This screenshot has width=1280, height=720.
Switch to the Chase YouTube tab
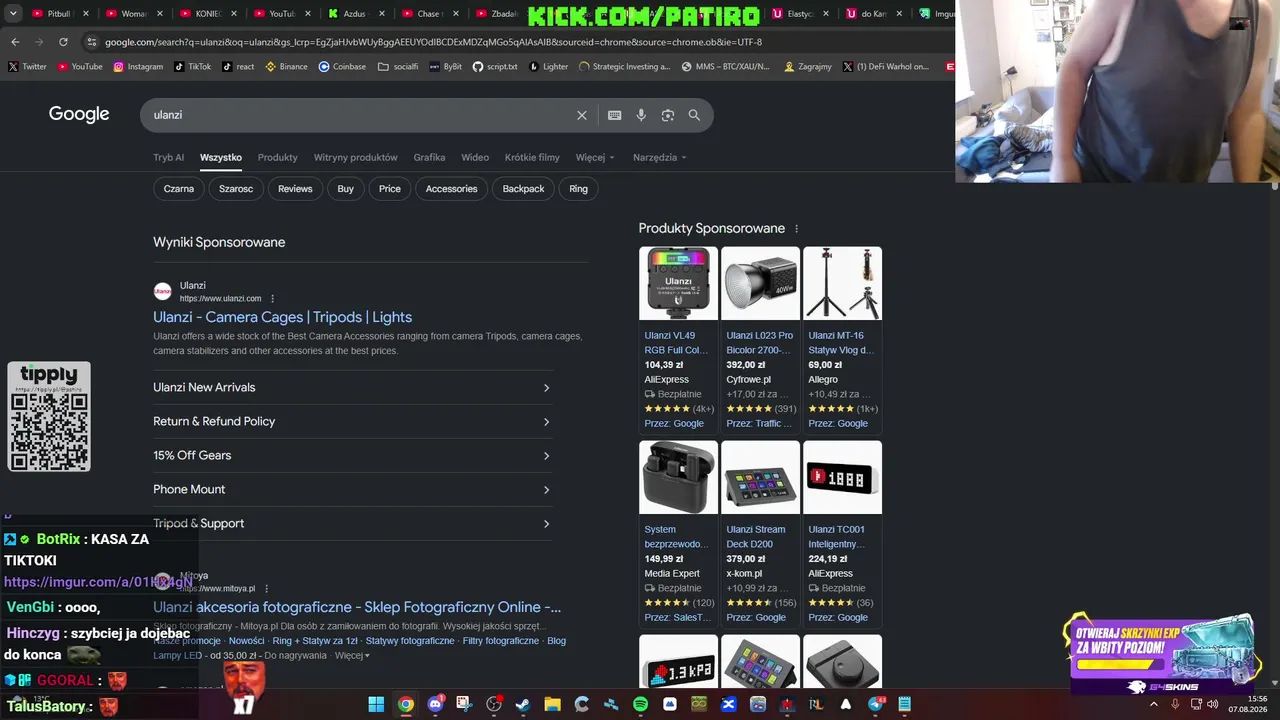click(x=431, y=14)
